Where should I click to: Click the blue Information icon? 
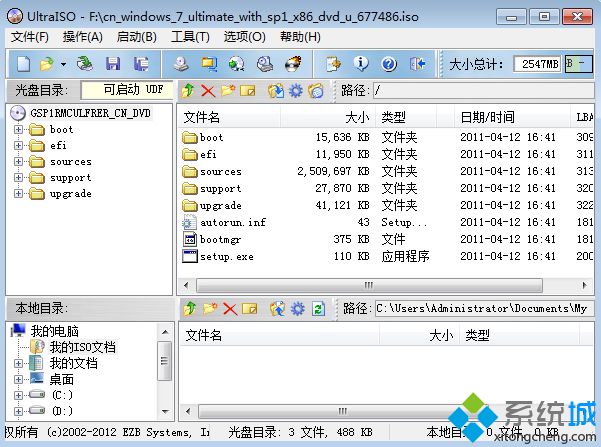361,64
